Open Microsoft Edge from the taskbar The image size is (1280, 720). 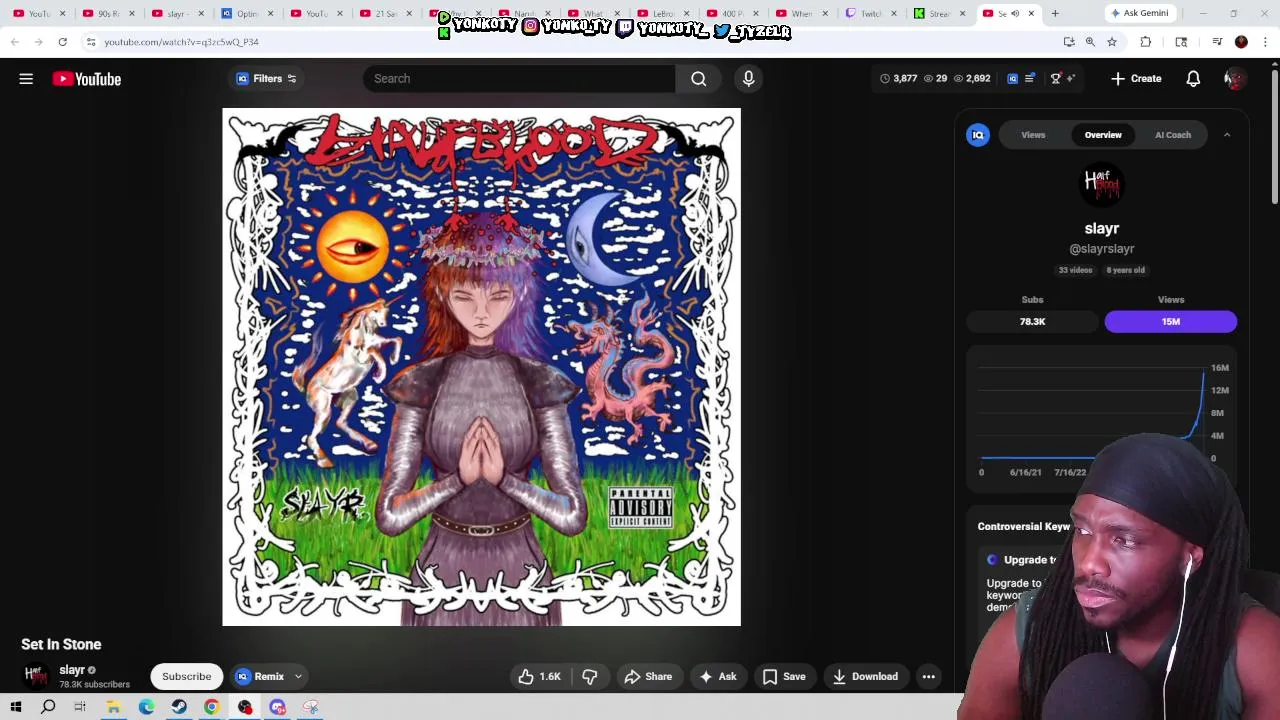(146, 707)
